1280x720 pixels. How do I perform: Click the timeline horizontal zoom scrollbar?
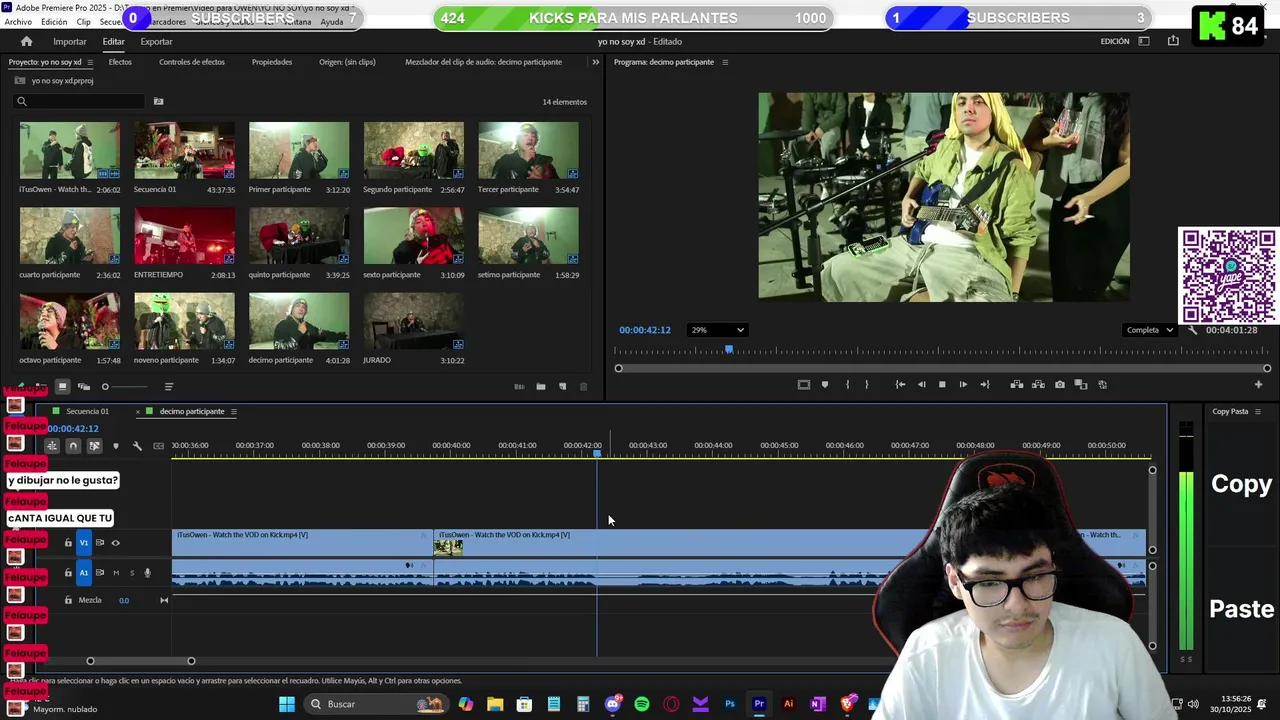coord(140,661)
